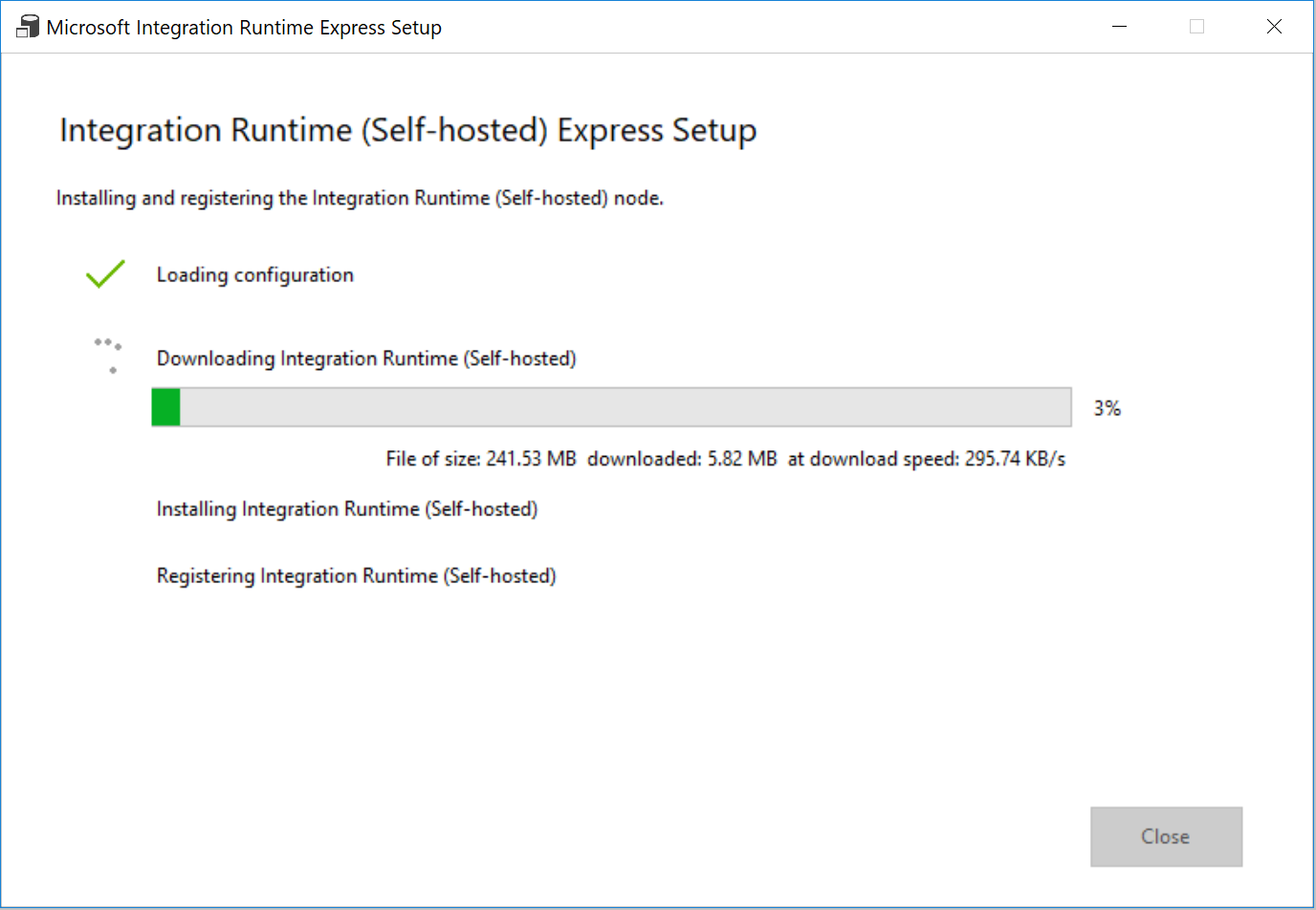Image resolution: width=1316 pixels, height=910 pixels.
Task: Select the Registering Integration Runtime step text
Action: [356, 575]
